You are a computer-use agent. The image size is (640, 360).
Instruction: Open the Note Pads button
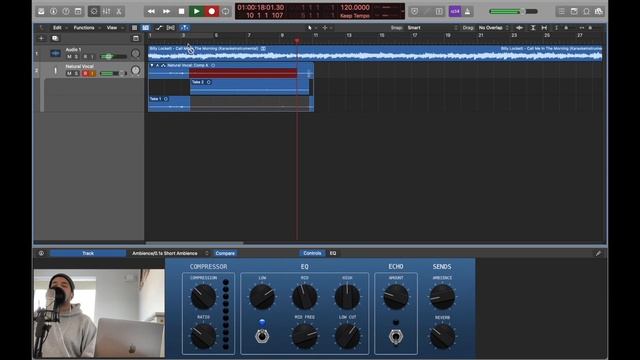pos(574,11)
